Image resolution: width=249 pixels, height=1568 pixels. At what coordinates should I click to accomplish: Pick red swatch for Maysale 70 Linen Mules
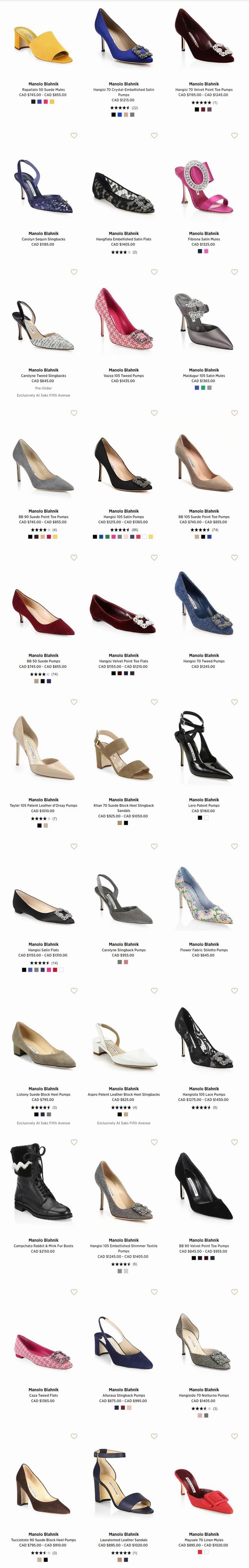tap(200, 1552)
